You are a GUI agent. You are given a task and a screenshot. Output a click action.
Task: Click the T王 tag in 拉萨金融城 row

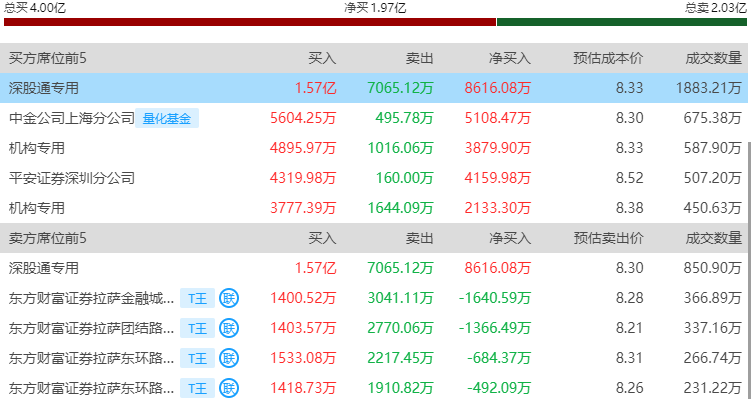[x=197, y=298]
